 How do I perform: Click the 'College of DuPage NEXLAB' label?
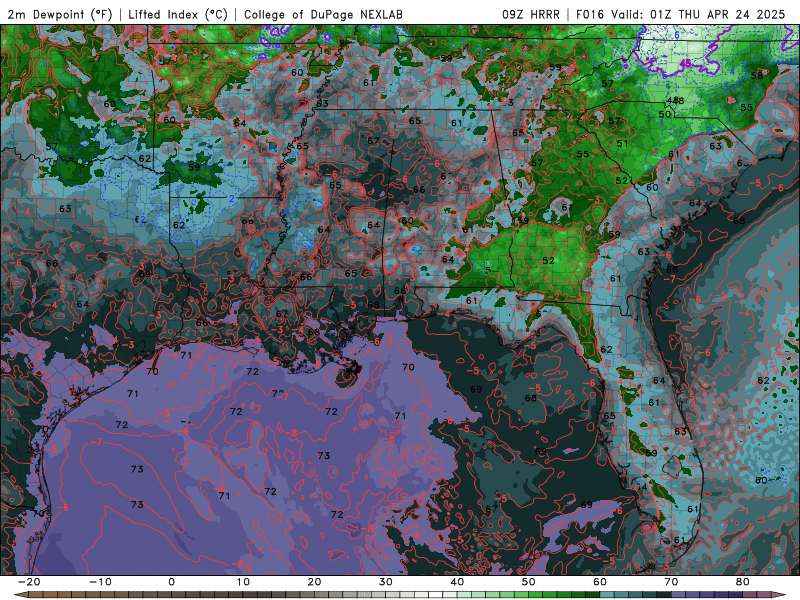pyautogui.click(x=323, y=14)
